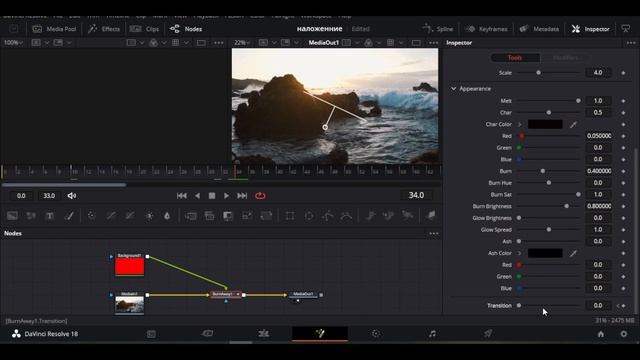640x360 pixels.
Task: Toggle keyframe diamond for Glow Spread
Action: [623, 230]
